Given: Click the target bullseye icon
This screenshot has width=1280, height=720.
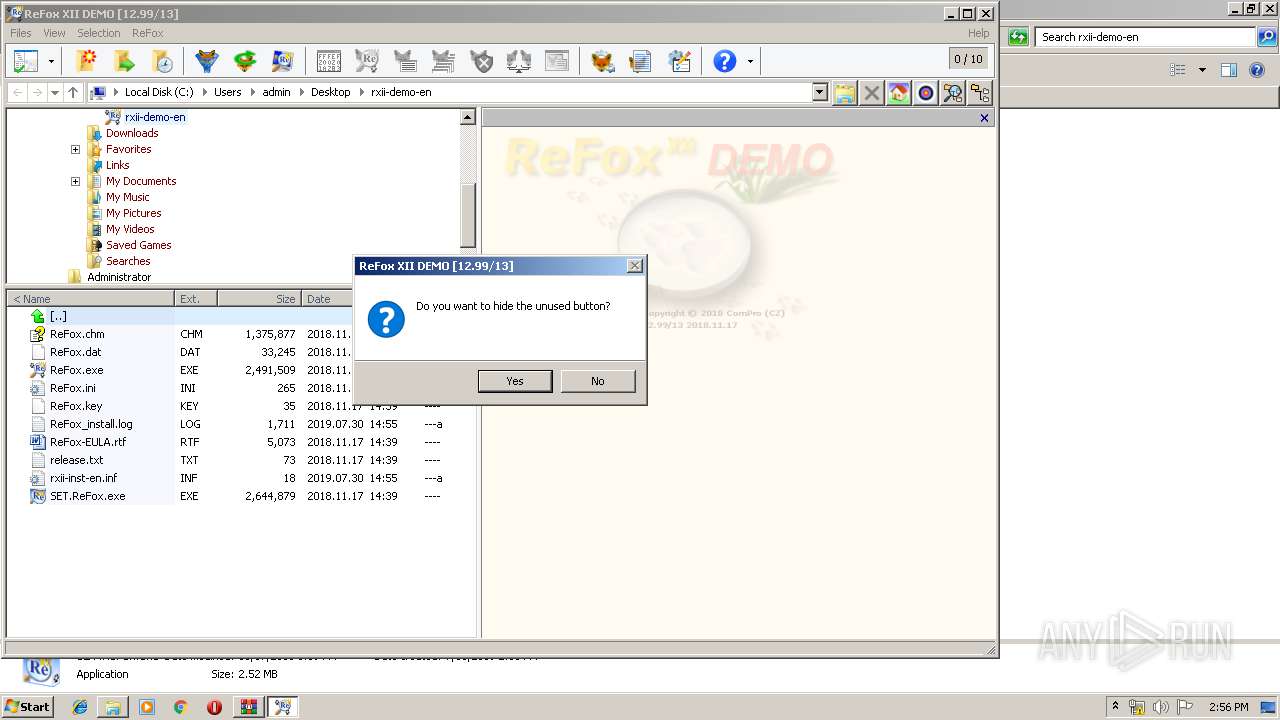Looking at the screenshot, I should click(926, 93).
